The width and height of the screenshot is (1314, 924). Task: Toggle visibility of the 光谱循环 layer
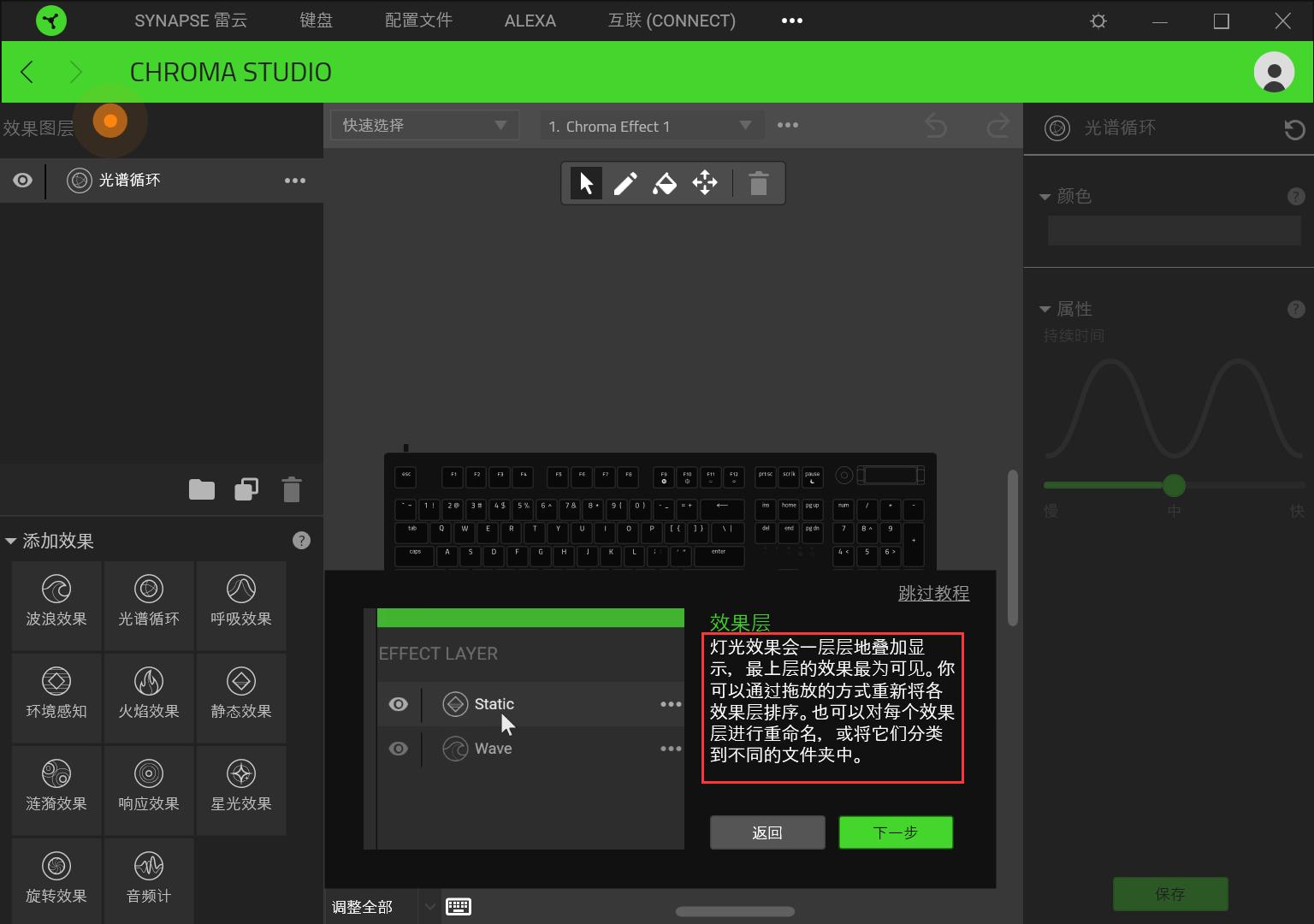click(x=23, y=181)
